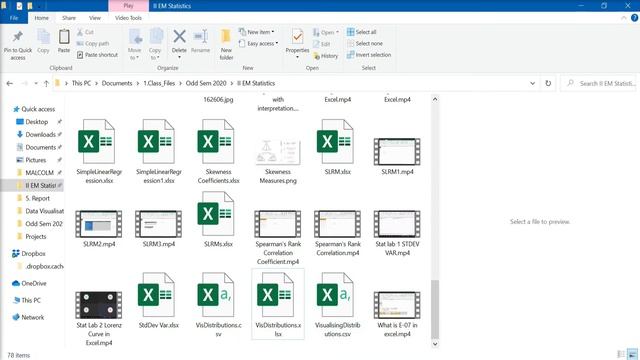Select SimpleLinearRegression.xlsx file
Viewport: 640px width, 360px height.
[x=99, y=152]
